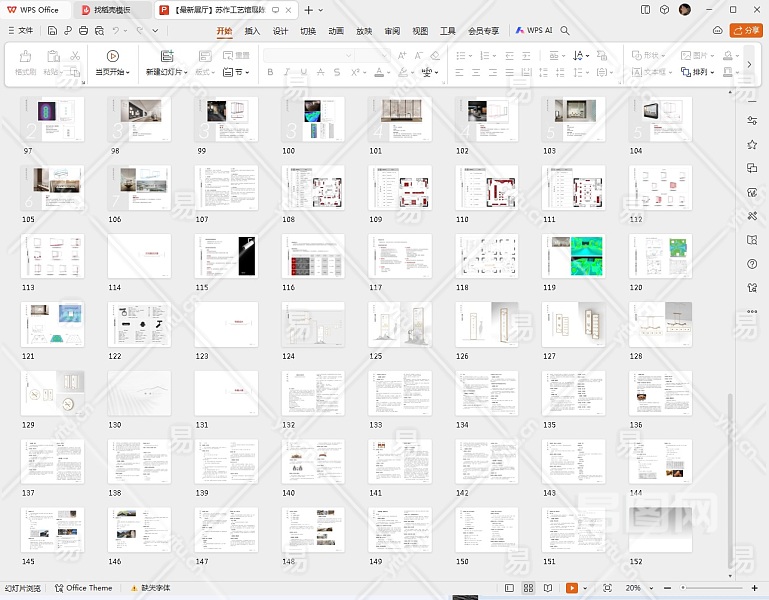Expand the 文件 menu
The image size is (769, 600).
click(x=20, y=31)
